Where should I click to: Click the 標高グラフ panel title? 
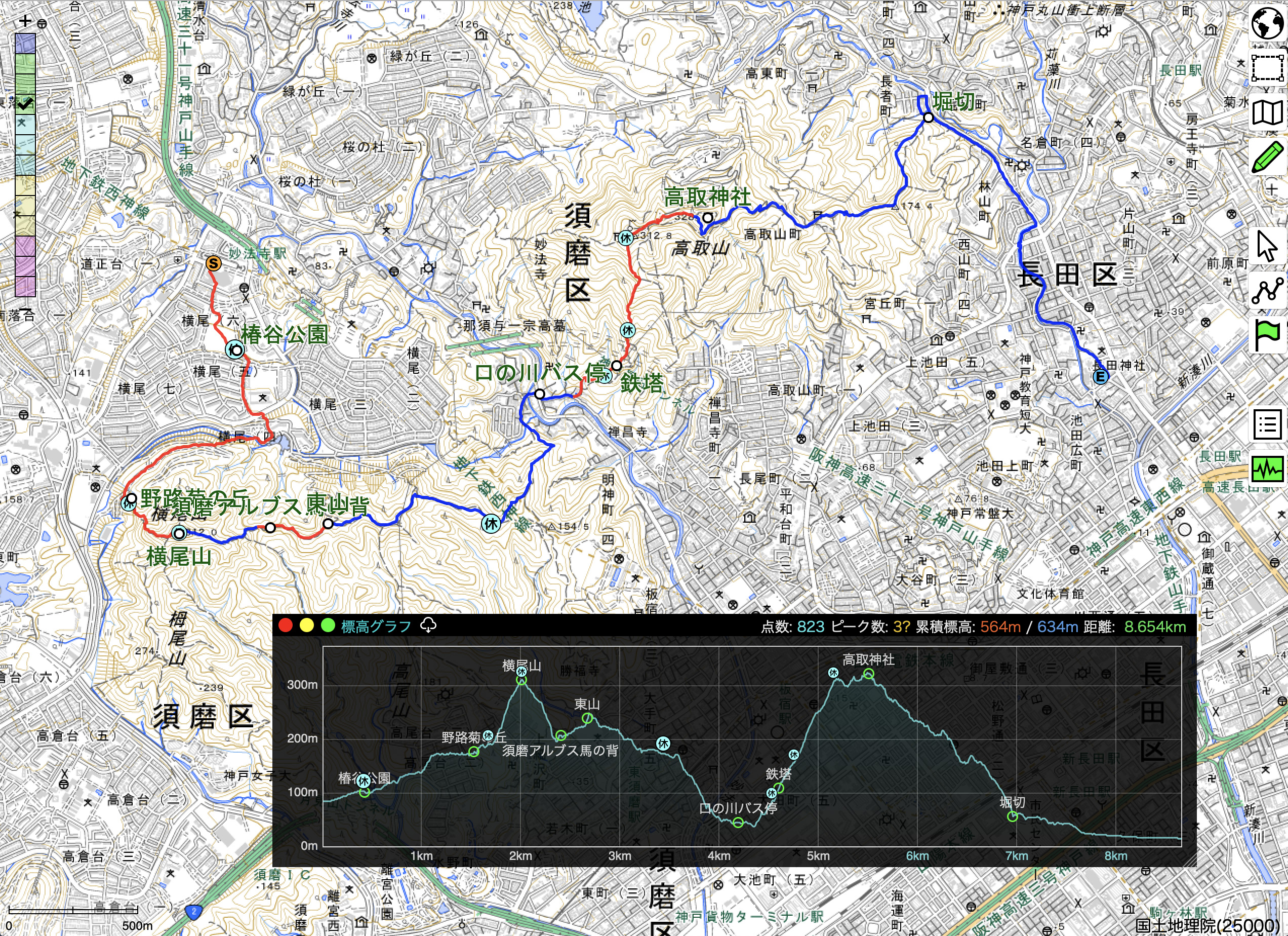click(x=375, y=627)
